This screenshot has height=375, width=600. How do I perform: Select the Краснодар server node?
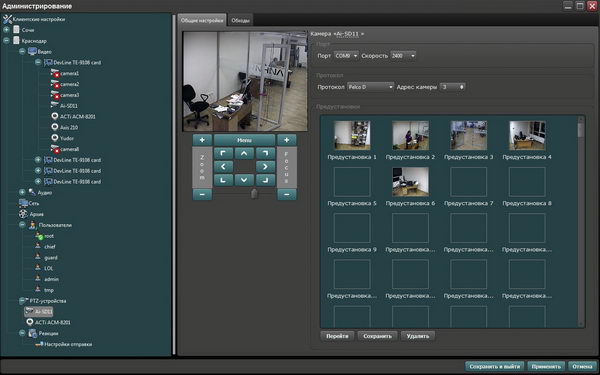(x=34, y=41)
